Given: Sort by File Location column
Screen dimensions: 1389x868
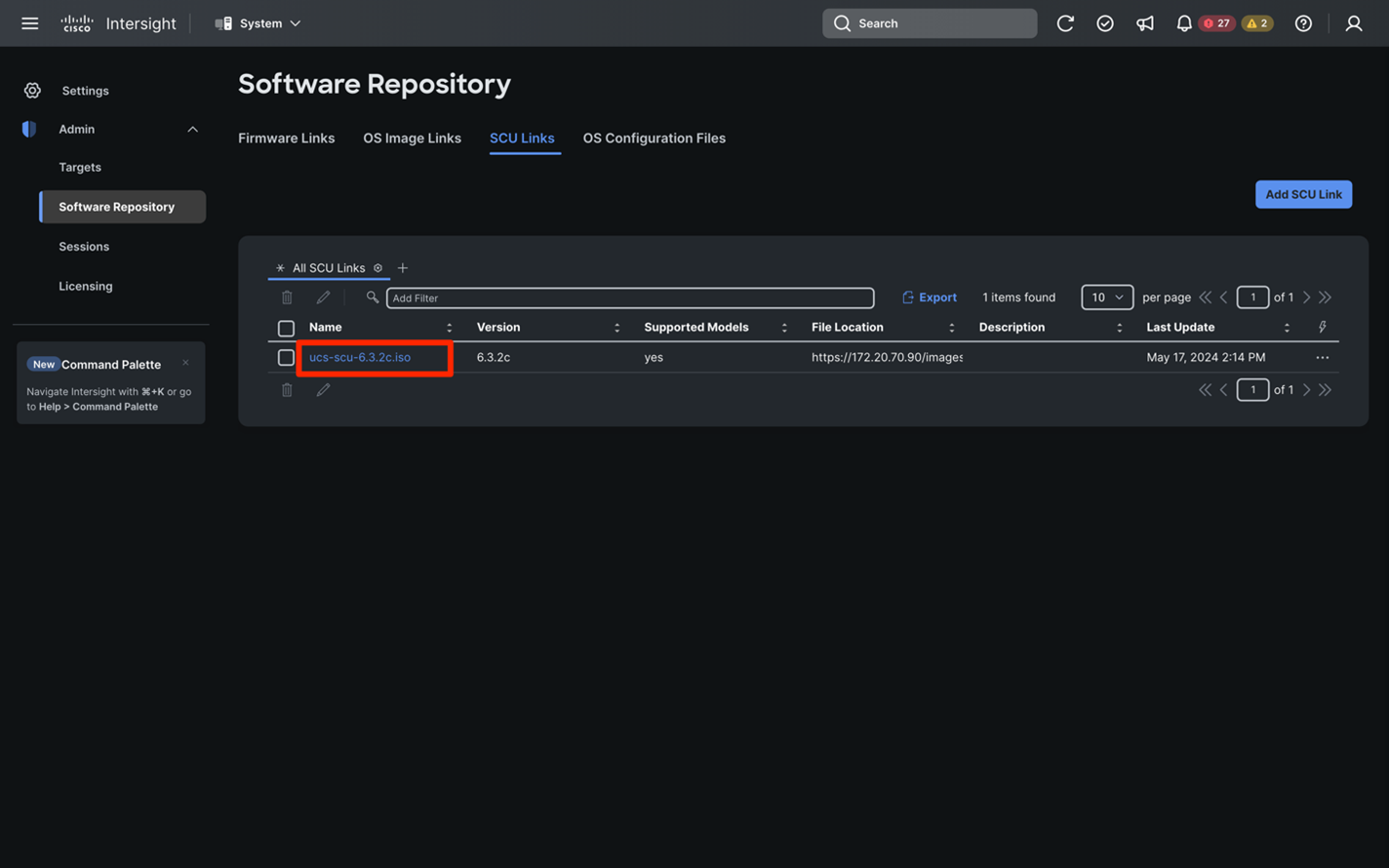Looking at the screenshot, I should pyautogui.click(x=952, y=328).
